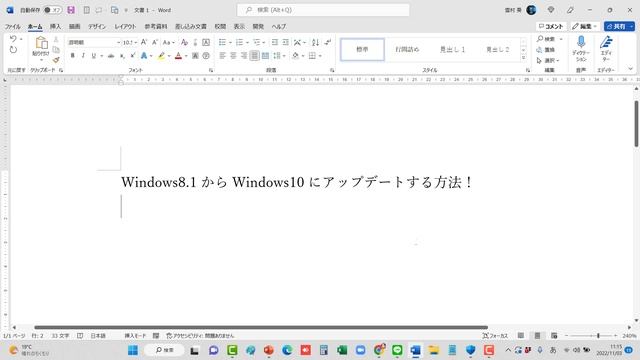This screenshot has height=360, width=640.
Task: Select the Format Painter brush icon
Action: 56,60
